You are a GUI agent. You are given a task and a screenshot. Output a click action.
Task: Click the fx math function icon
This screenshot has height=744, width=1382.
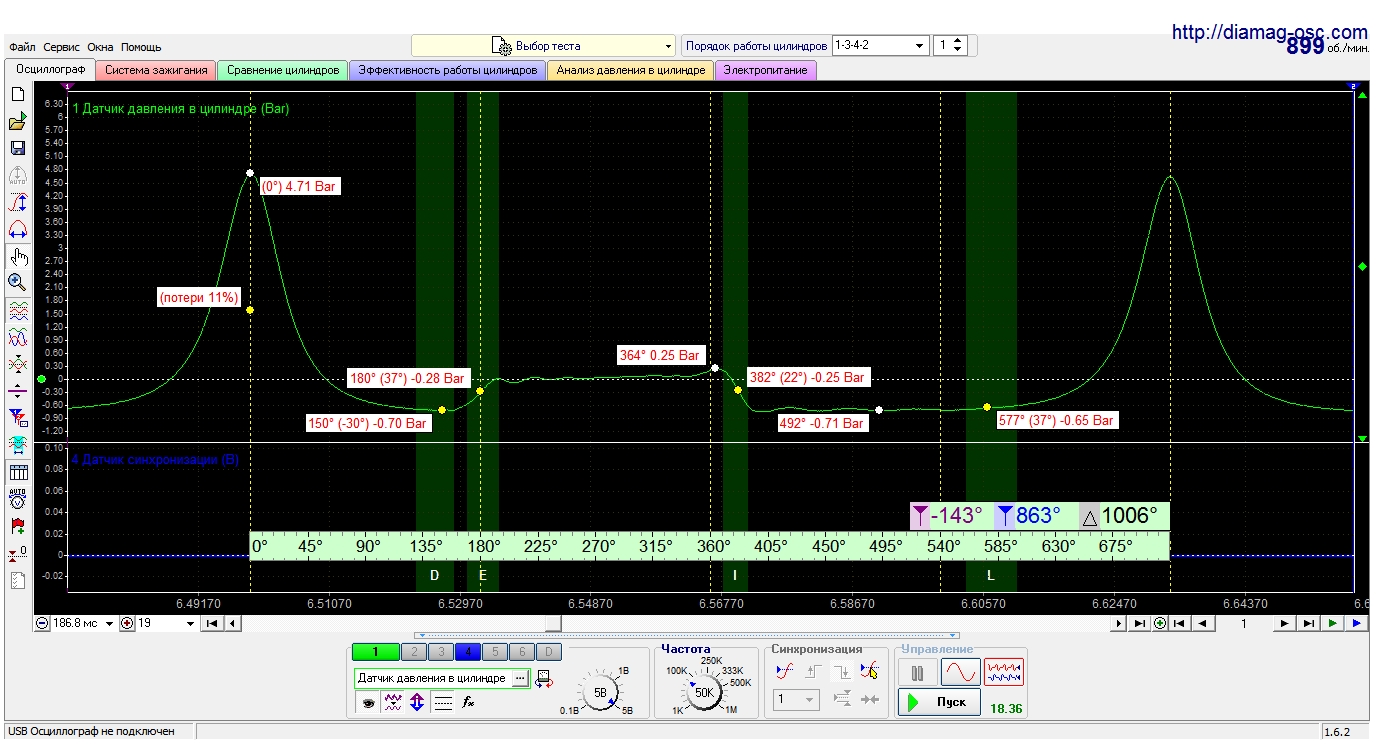coord(467,704)
